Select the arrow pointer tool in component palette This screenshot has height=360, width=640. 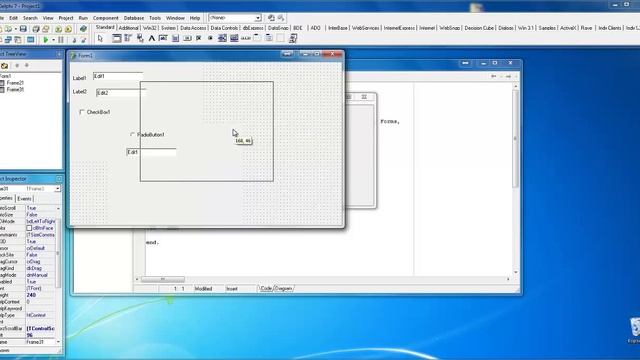point(100,38)
